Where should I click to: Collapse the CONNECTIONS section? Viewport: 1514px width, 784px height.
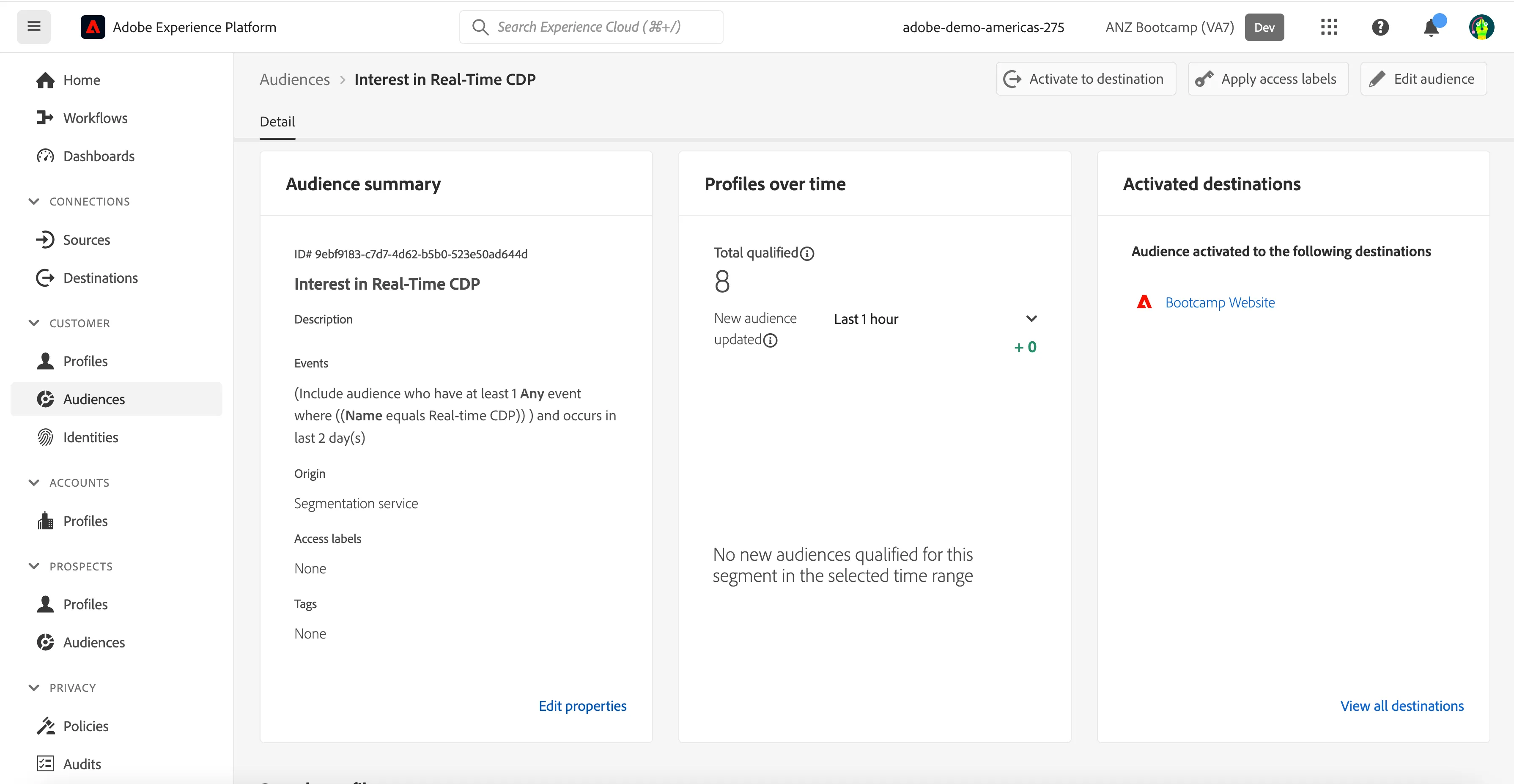click(x=34, y=202)
